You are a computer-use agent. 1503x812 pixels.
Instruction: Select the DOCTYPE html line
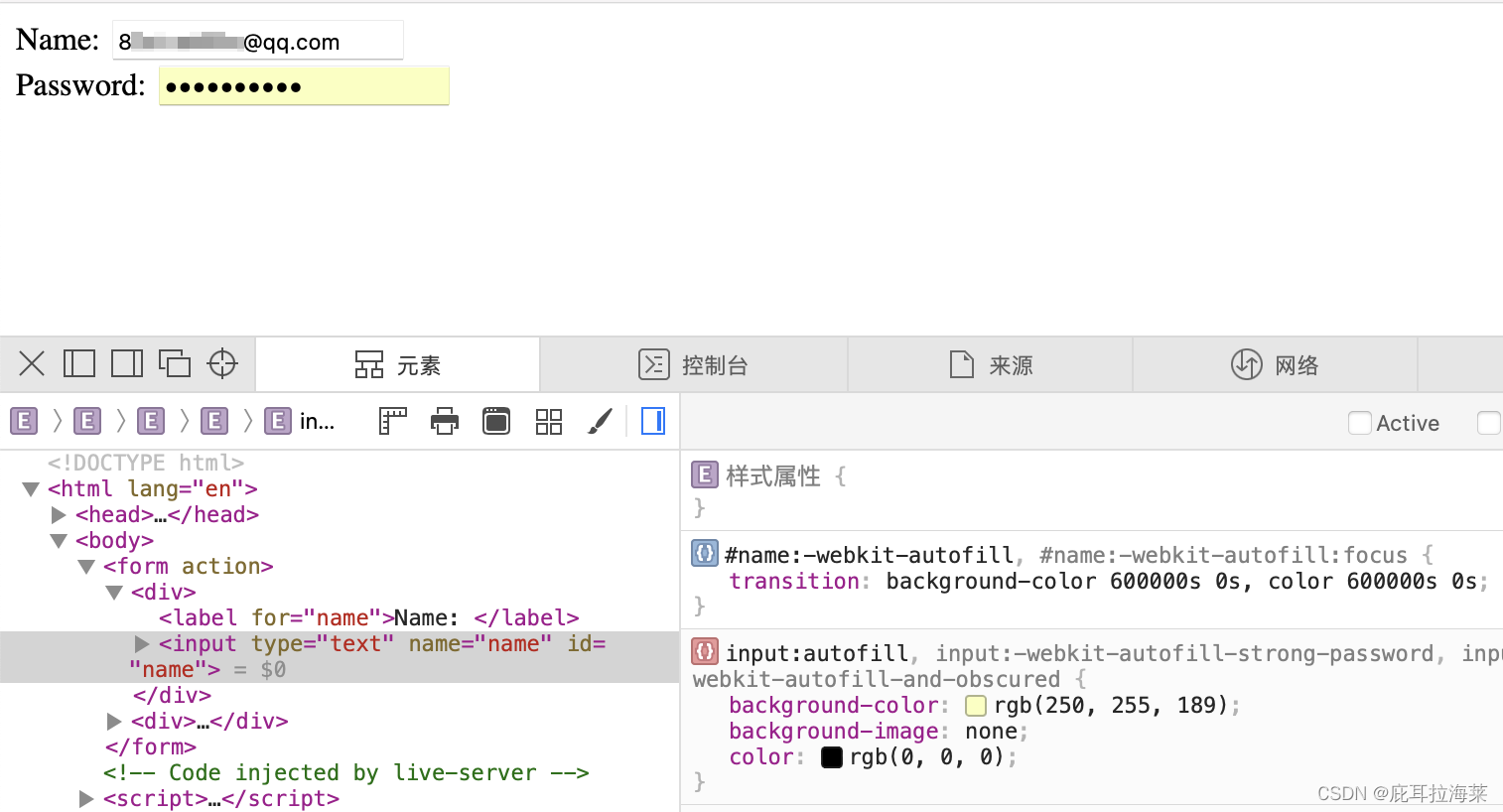point(146,464)
